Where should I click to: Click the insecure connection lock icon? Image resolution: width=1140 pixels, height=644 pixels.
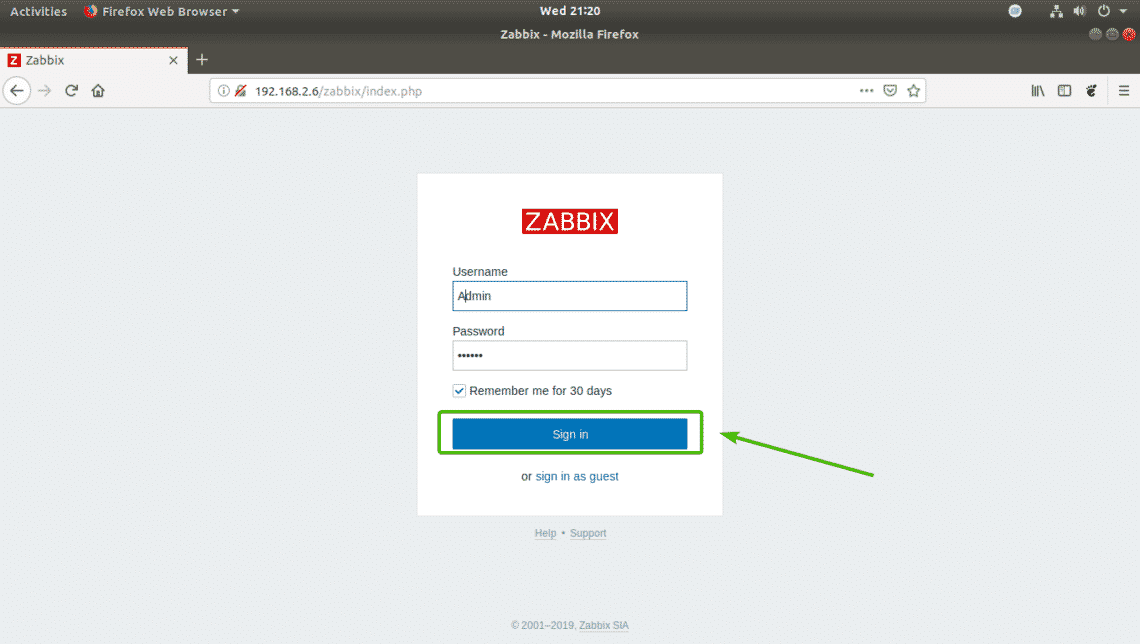(x=241, y=91)
